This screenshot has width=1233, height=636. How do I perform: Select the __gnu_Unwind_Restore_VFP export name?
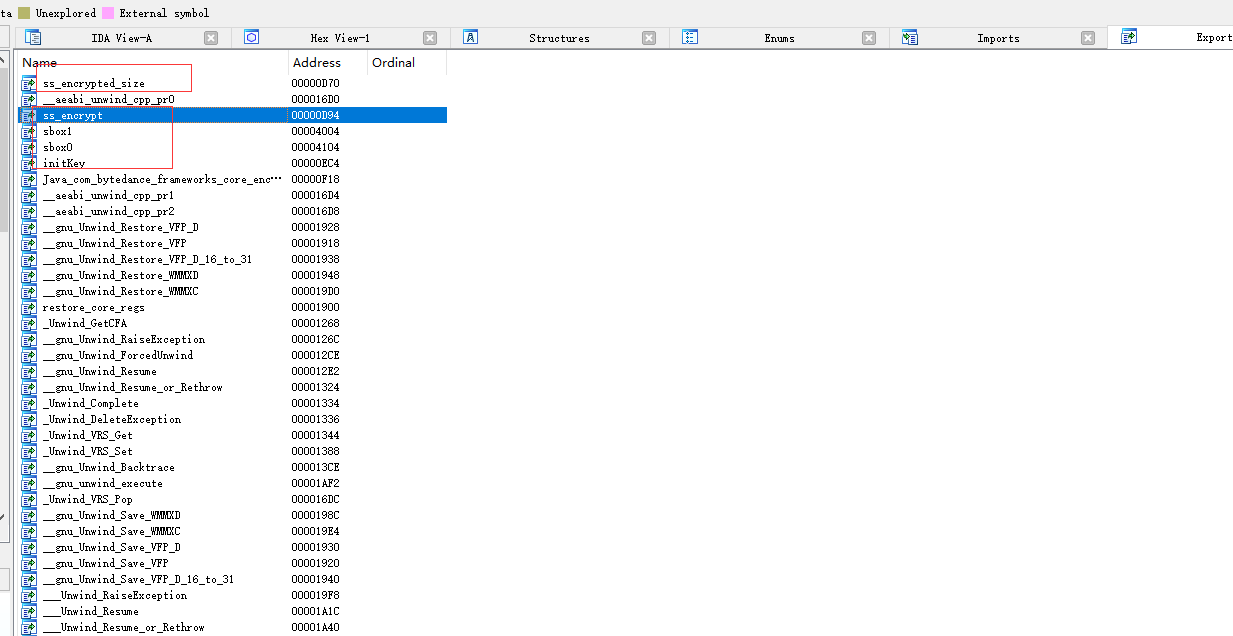[114, 244]
